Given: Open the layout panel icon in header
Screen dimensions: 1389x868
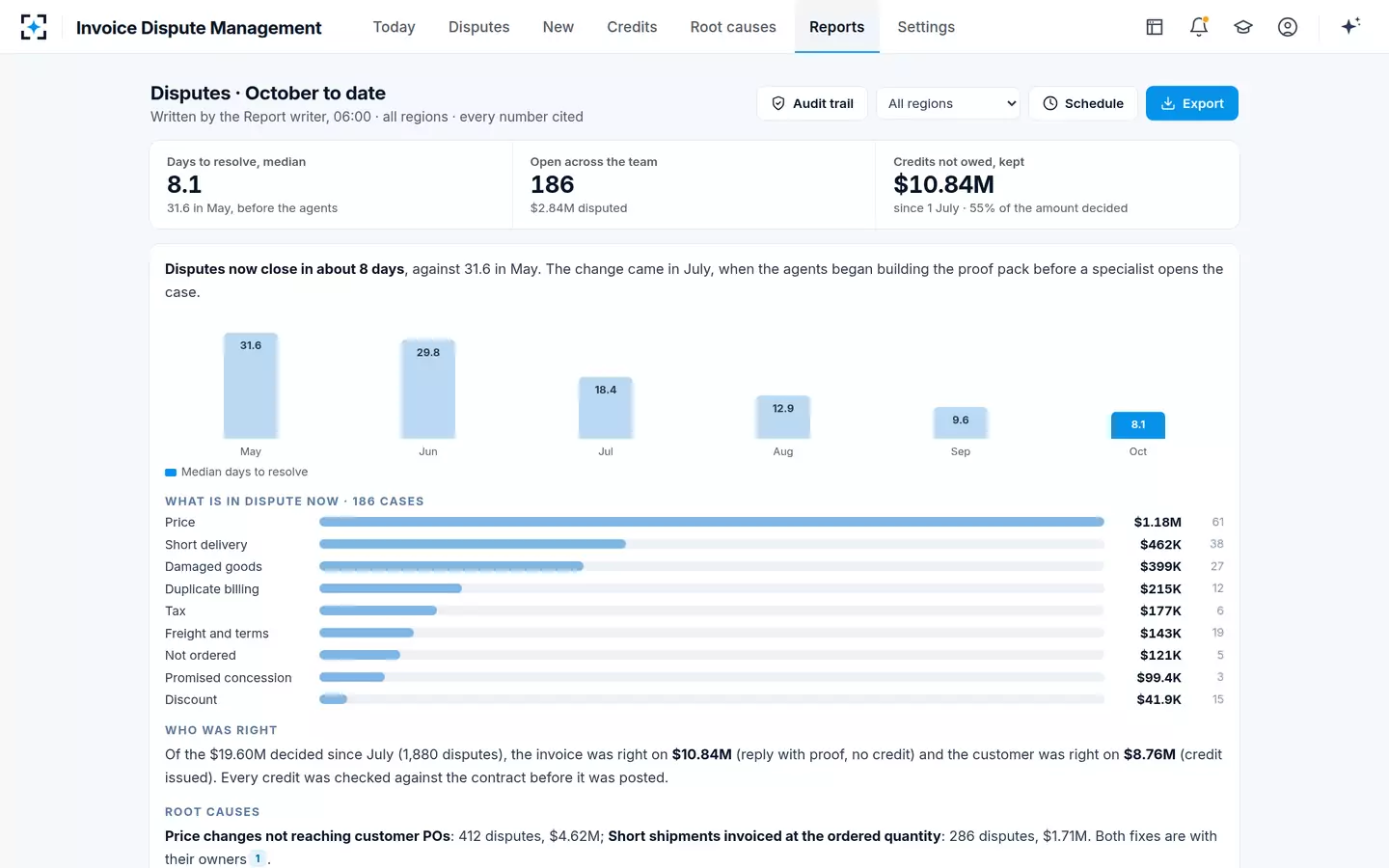Looking at the screenshot, I should [x=1155, y=27].
